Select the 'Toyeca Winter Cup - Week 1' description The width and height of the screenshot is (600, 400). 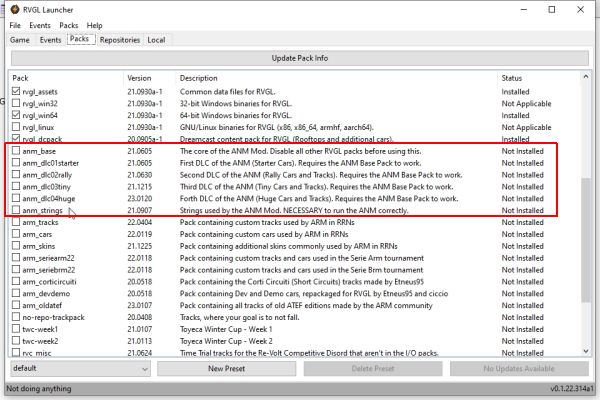[x=226, y=329]
